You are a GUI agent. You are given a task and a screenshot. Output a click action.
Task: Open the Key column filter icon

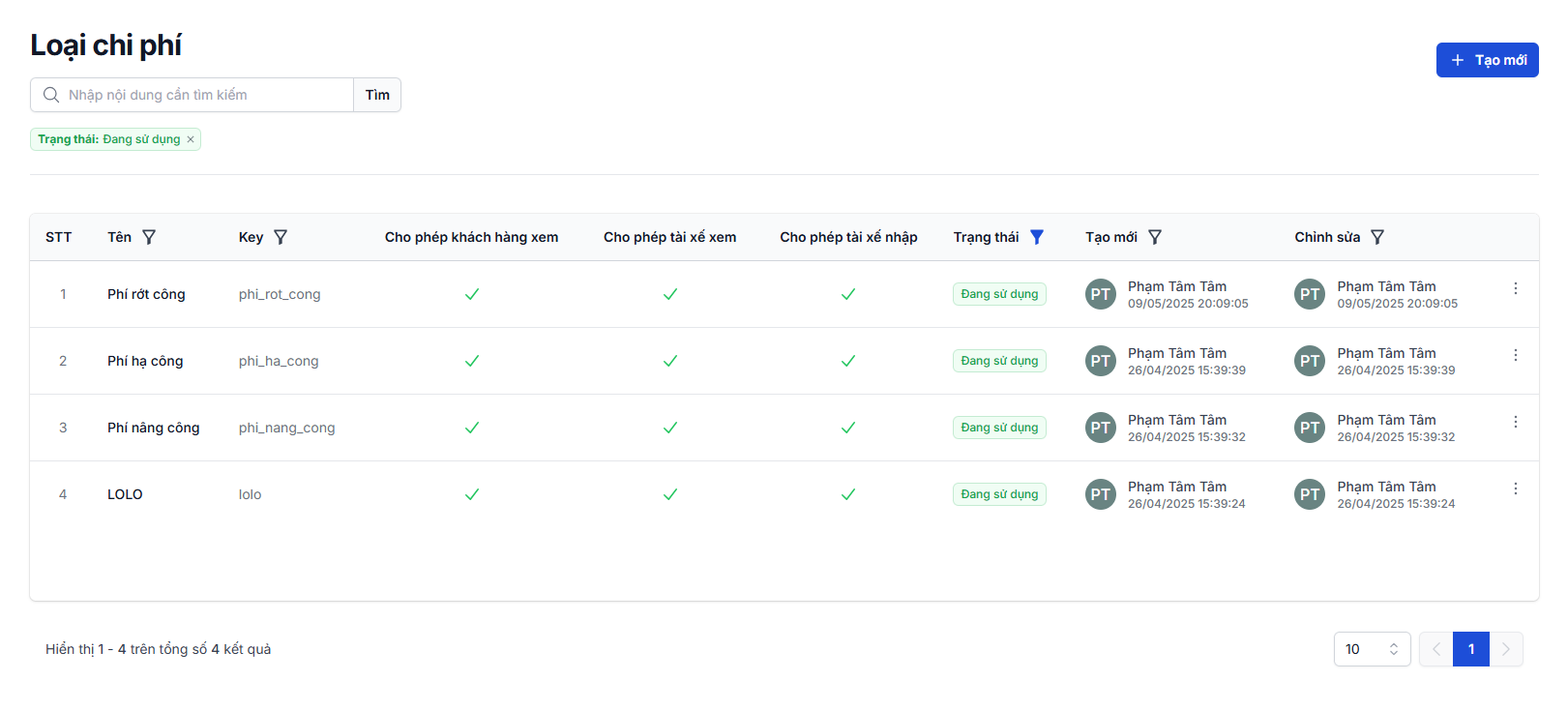click(x=281, y=237)
